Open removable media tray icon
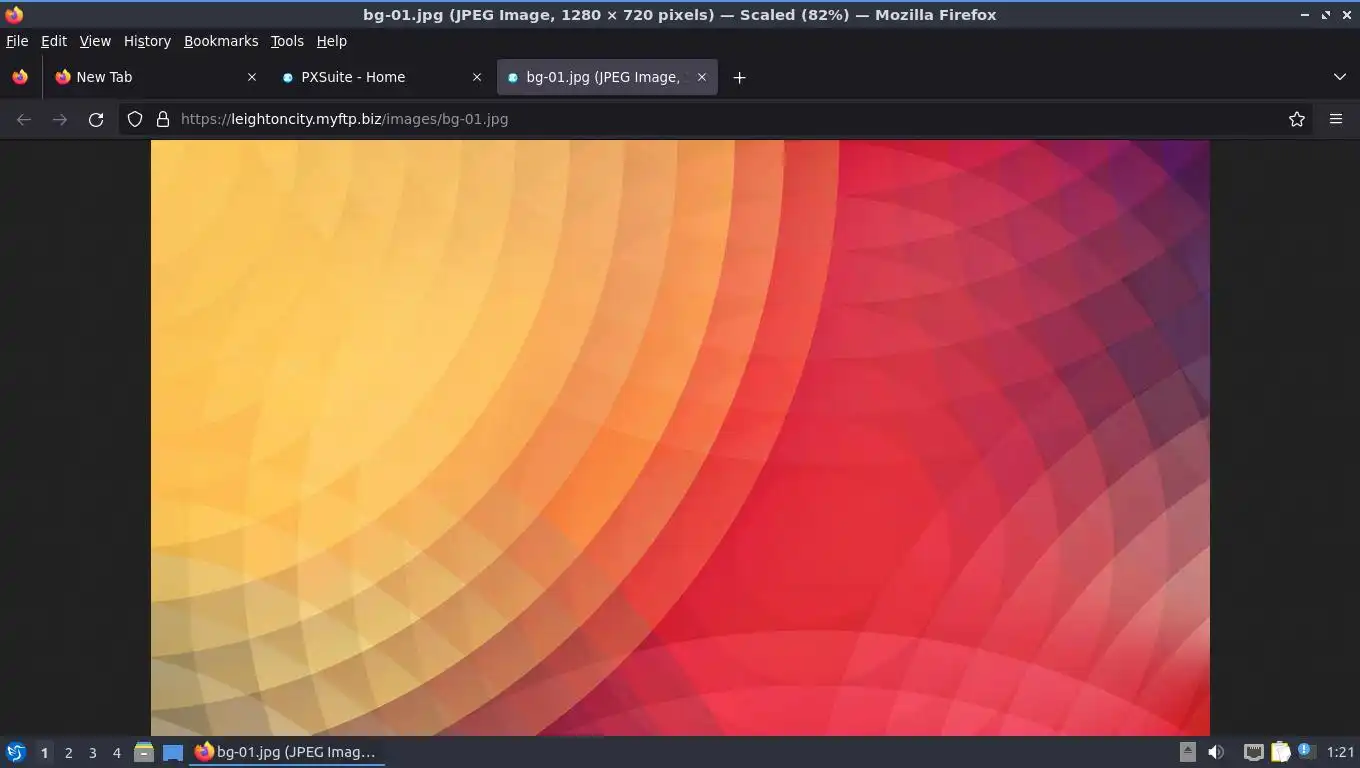The height and width of the screenshot is (768, 1360). coord(1187,752)
